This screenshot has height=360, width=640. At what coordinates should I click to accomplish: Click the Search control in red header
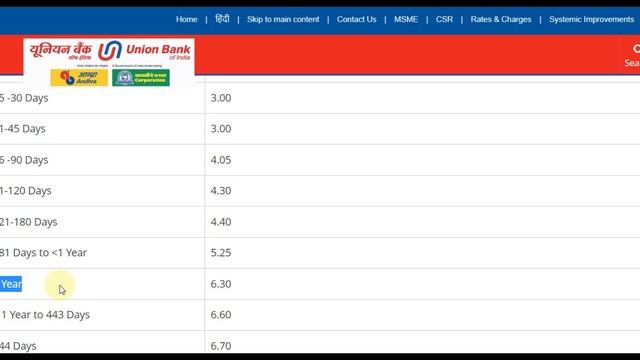632,56
